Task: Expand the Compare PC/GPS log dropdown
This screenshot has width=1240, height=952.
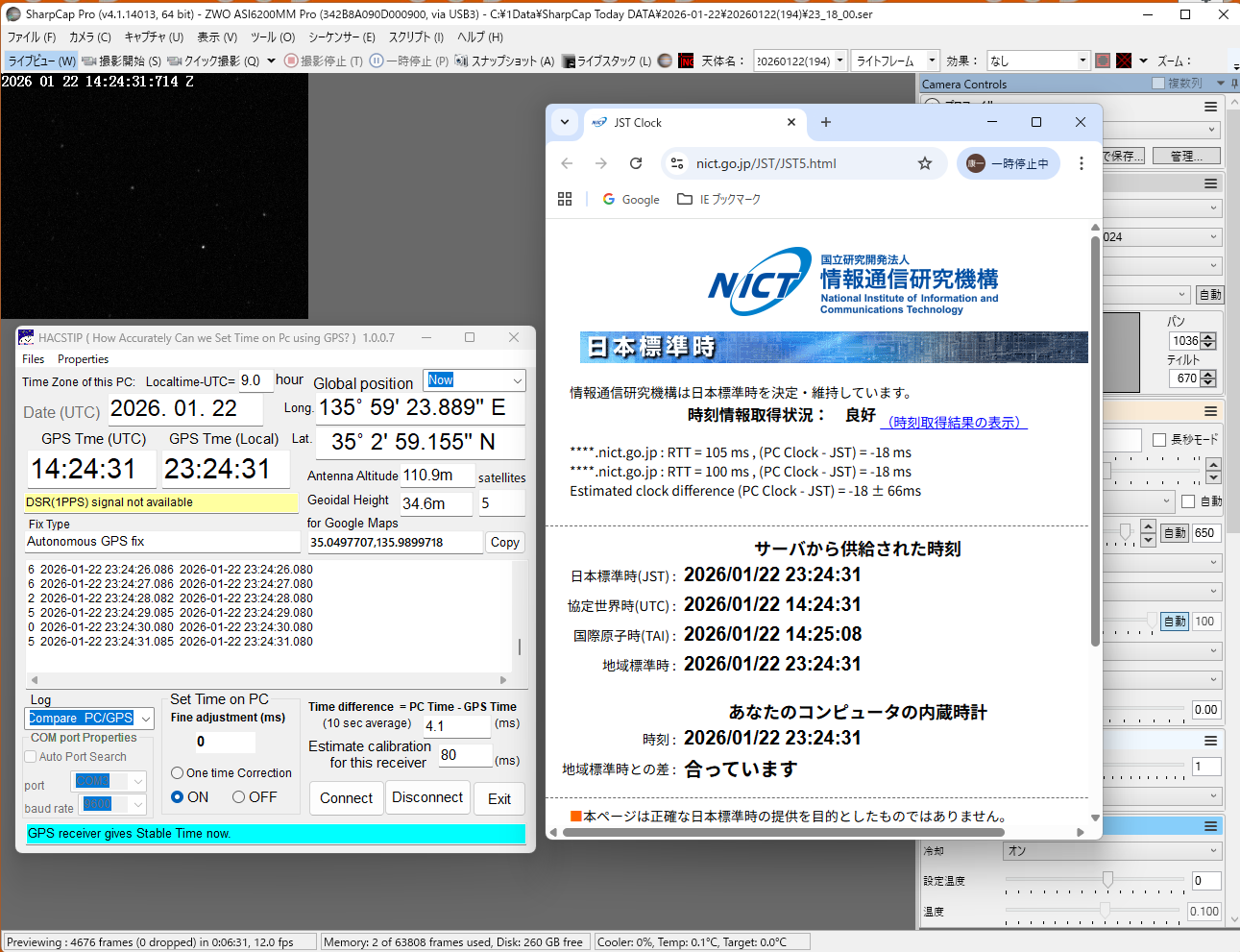Action: click(145, 719)
